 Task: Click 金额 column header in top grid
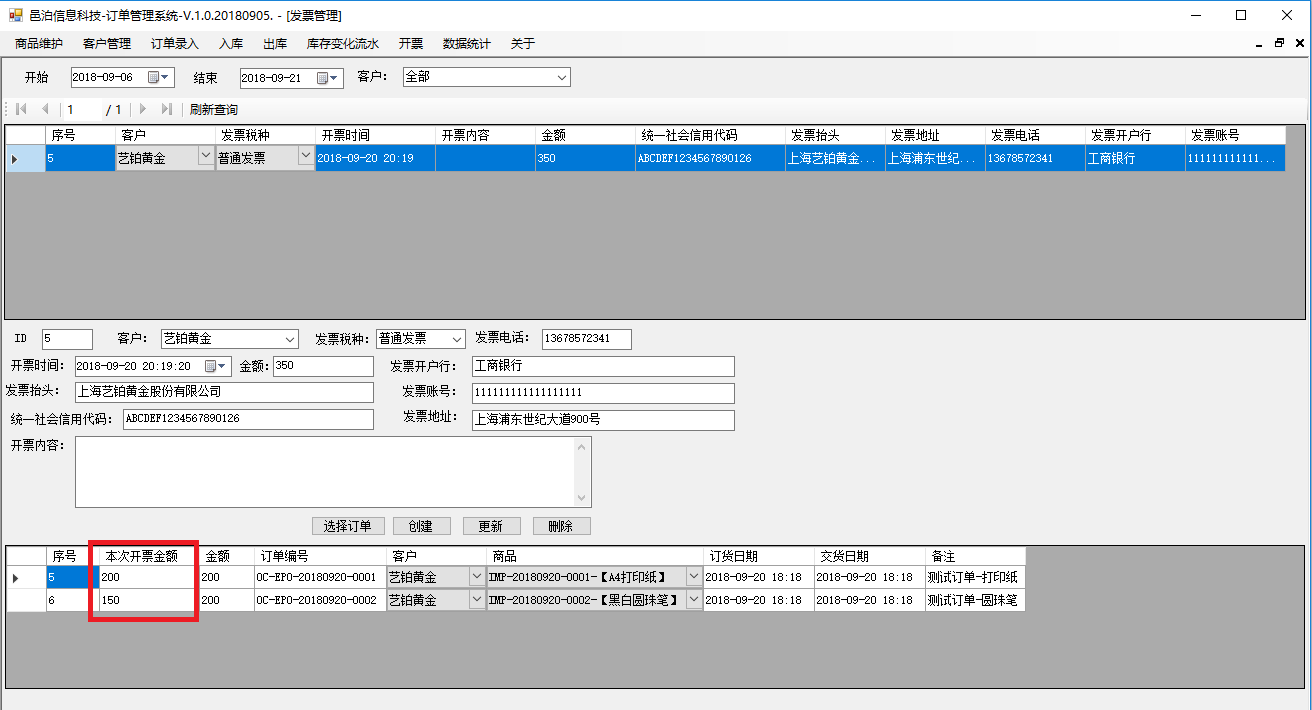pyautogui.click(x=585, y=135)
